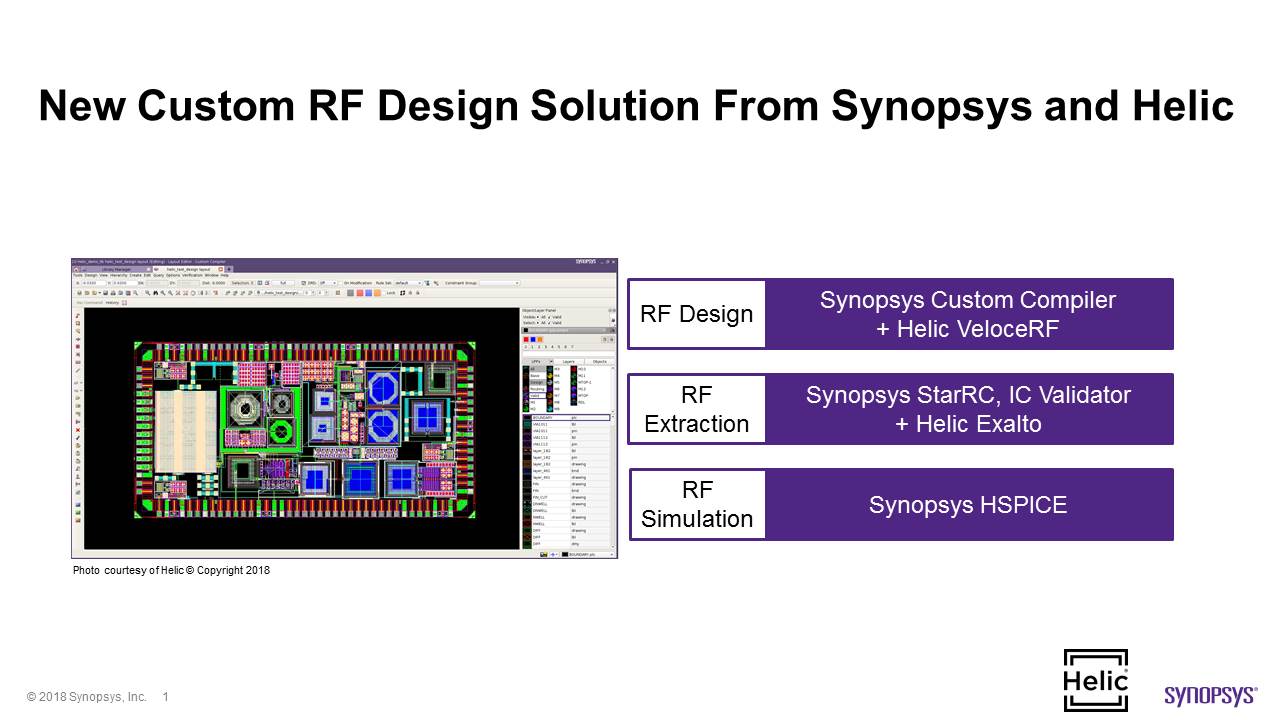Select the FIN_CUT drawing row in layer list
1280x720 pixels.
click(x=567, y=497)
